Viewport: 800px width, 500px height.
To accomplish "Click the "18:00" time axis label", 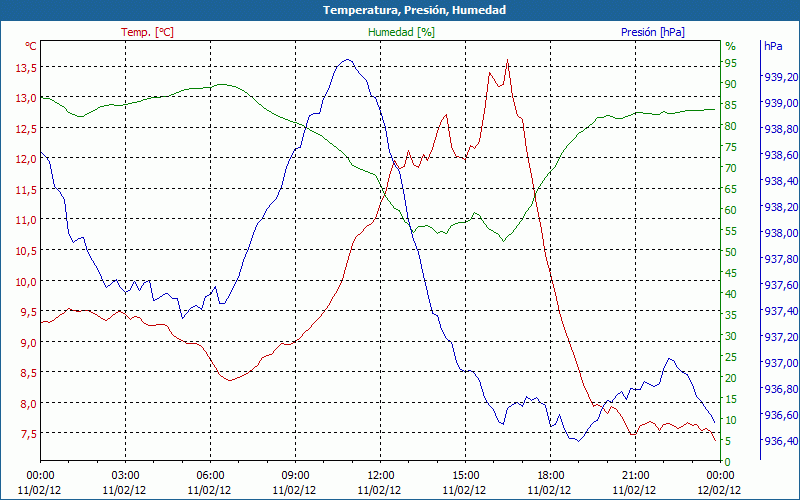I will (550, 476).
